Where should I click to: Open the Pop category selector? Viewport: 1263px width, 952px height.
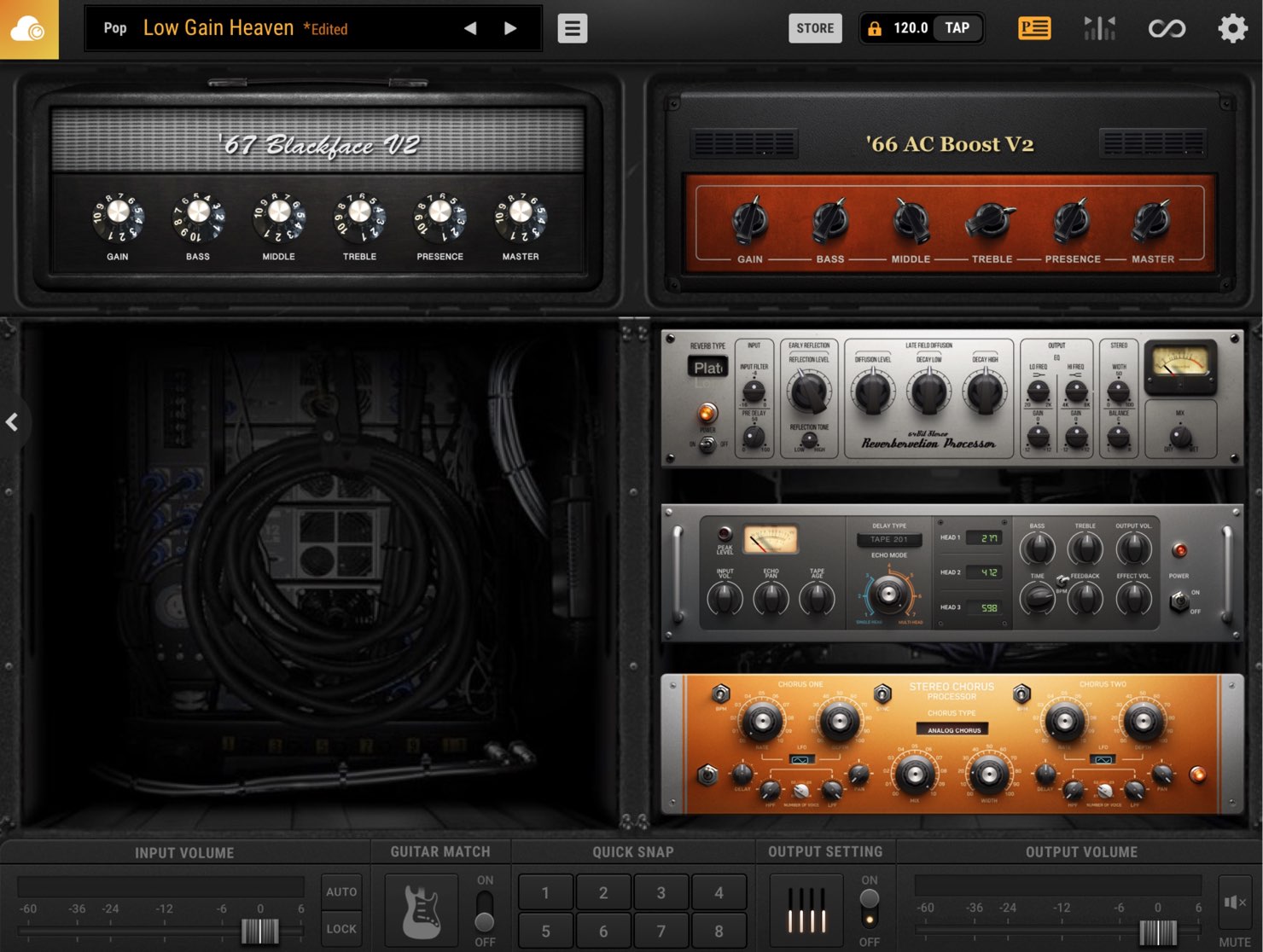(x=115, y=28)
